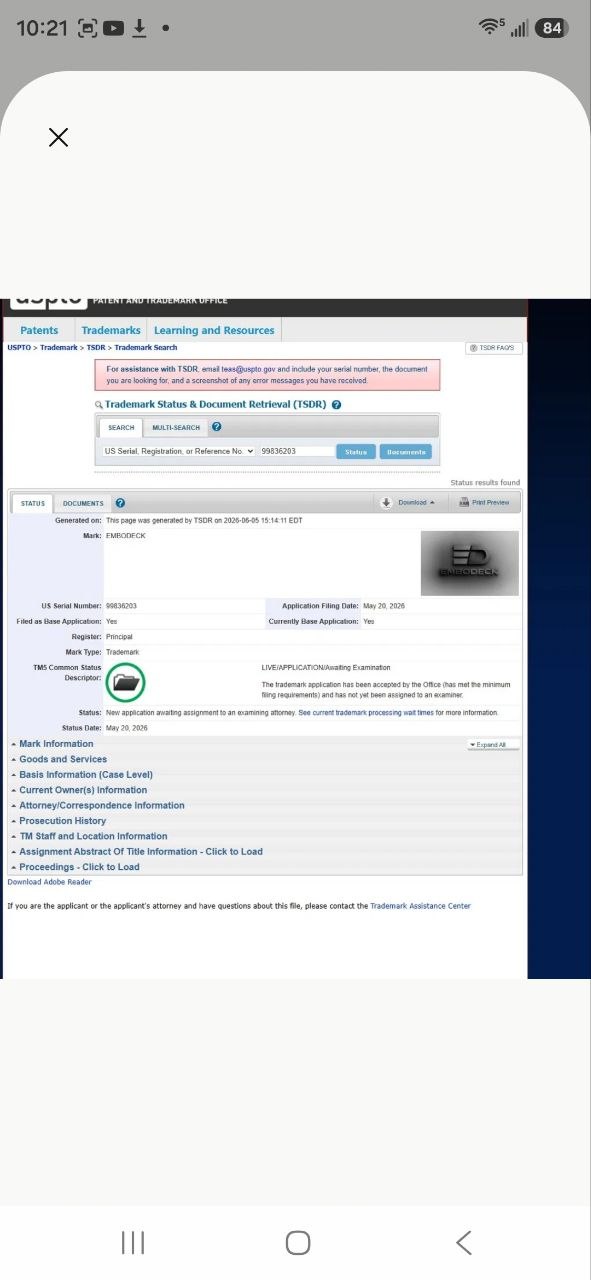Tap the Android recent apps button

pos(133,1243)
